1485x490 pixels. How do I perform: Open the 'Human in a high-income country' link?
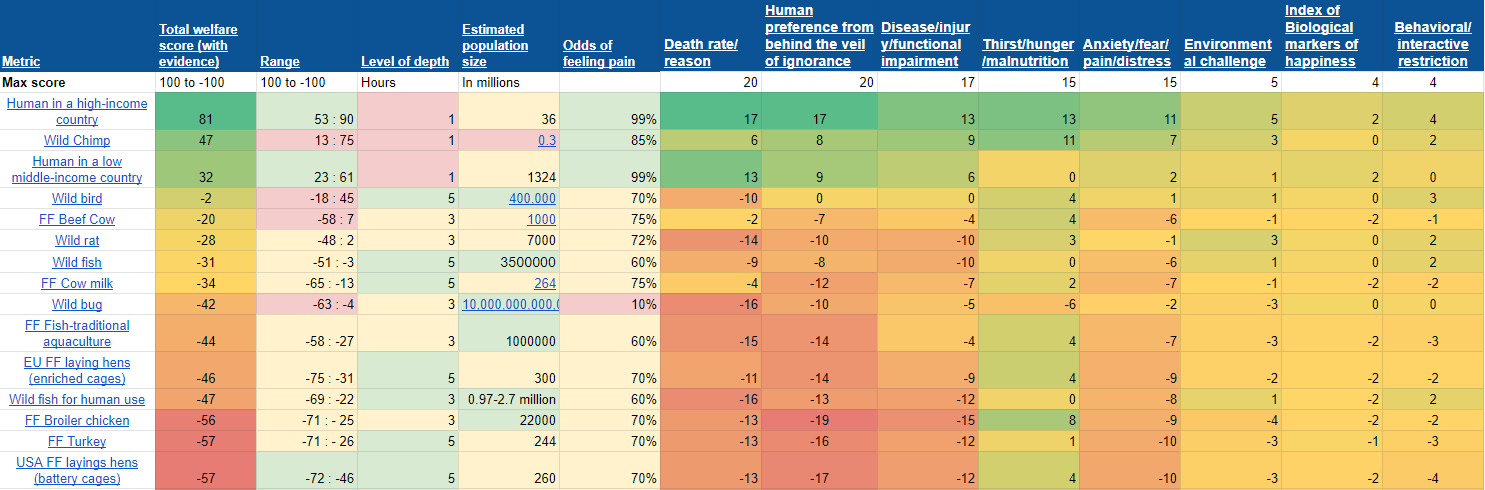point(77,112)
